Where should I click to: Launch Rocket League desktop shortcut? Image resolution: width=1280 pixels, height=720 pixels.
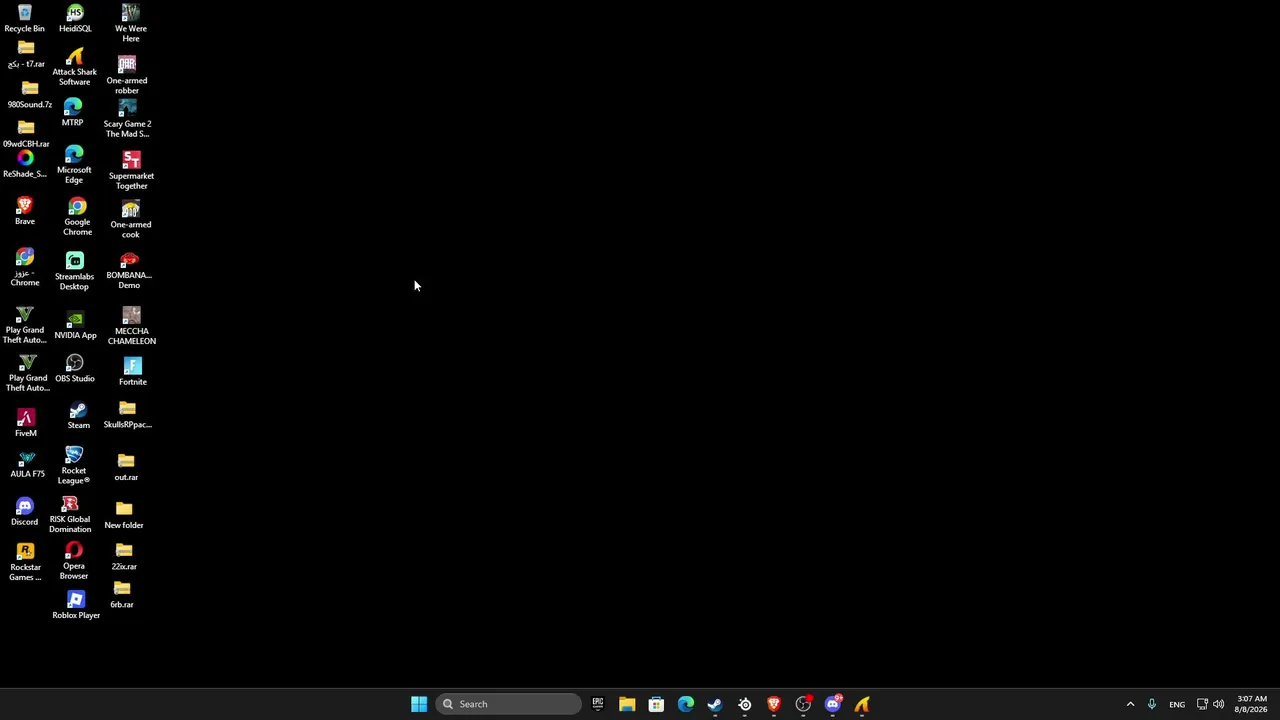click(x=73, y=466)
